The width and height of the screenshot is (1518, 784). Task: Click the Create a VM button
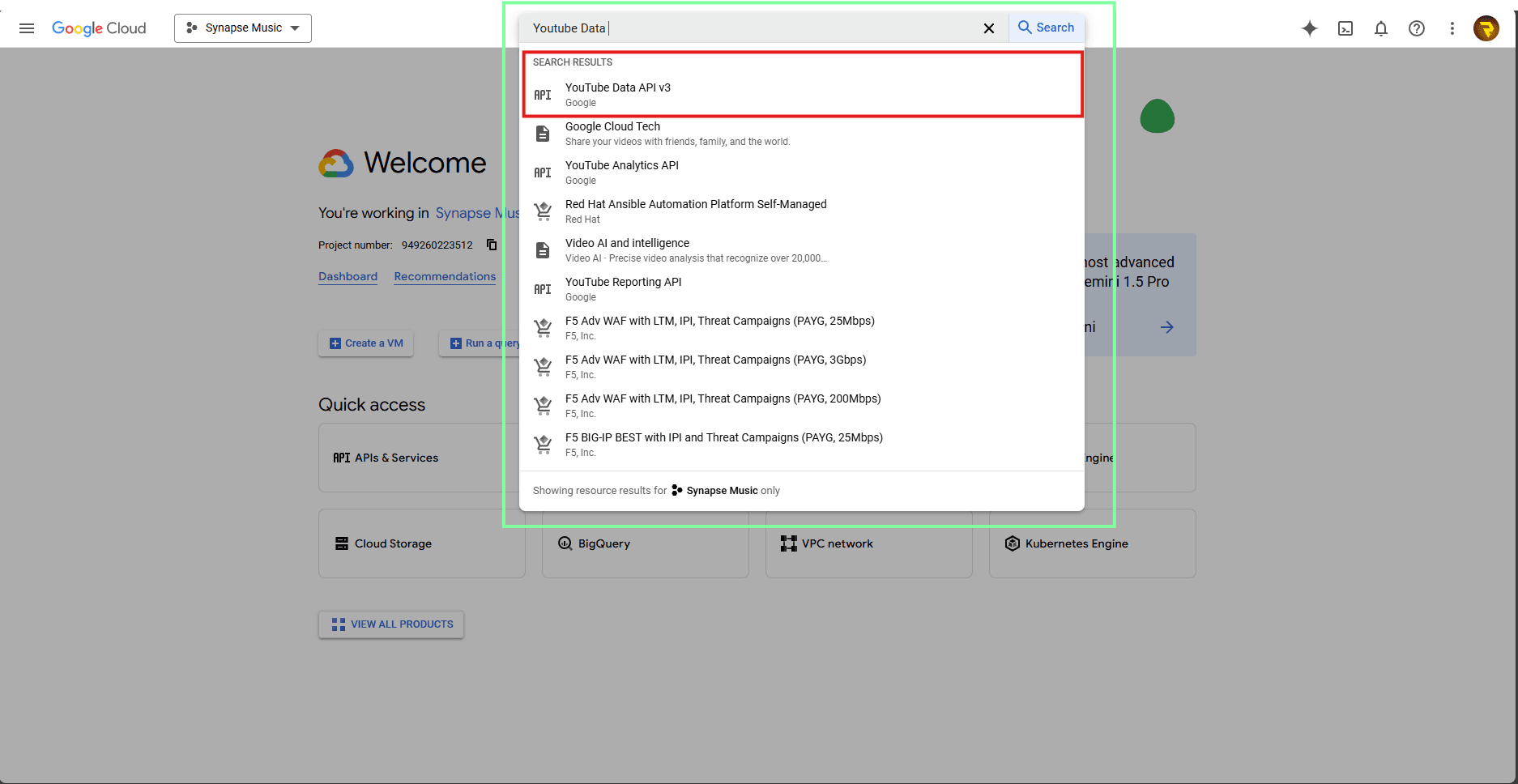366,343
